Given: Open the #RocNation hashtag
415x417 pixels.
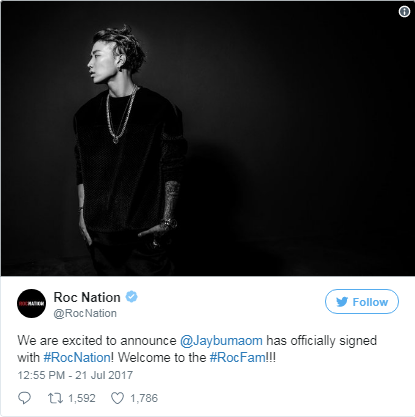Looking at the screenshot, I should [x=77, y=358].
